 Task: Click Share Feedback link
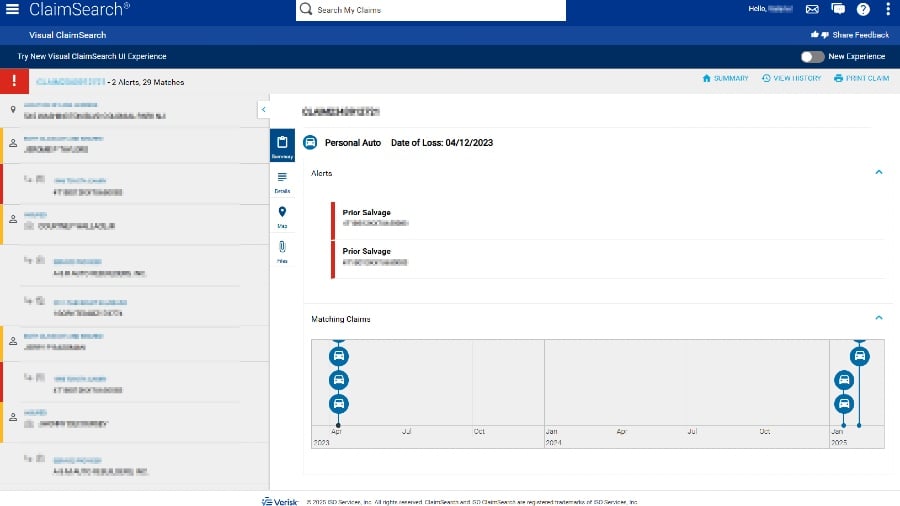(849, 35)
